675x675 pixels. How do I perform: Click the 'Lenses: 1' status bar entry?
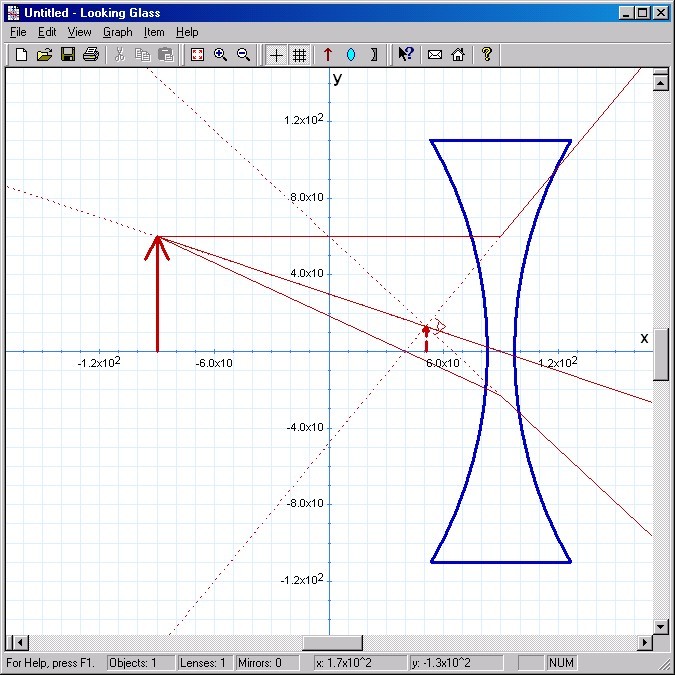[206, 663]
